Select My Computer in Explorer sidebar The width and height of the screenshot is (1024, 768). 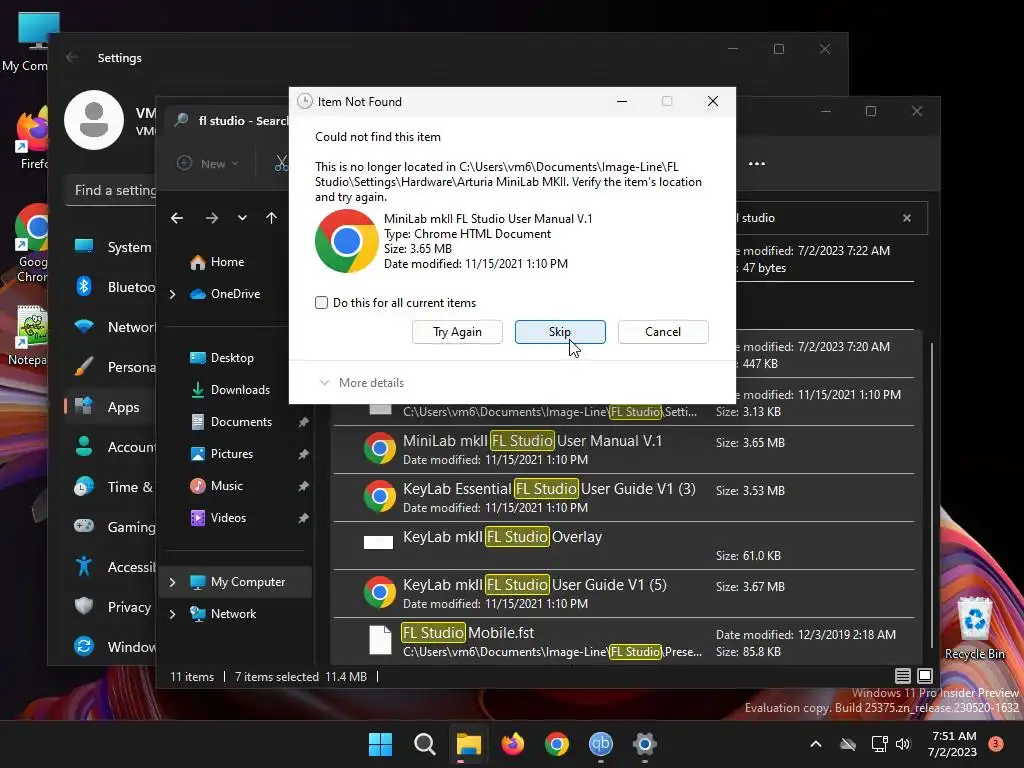point(236,582)
